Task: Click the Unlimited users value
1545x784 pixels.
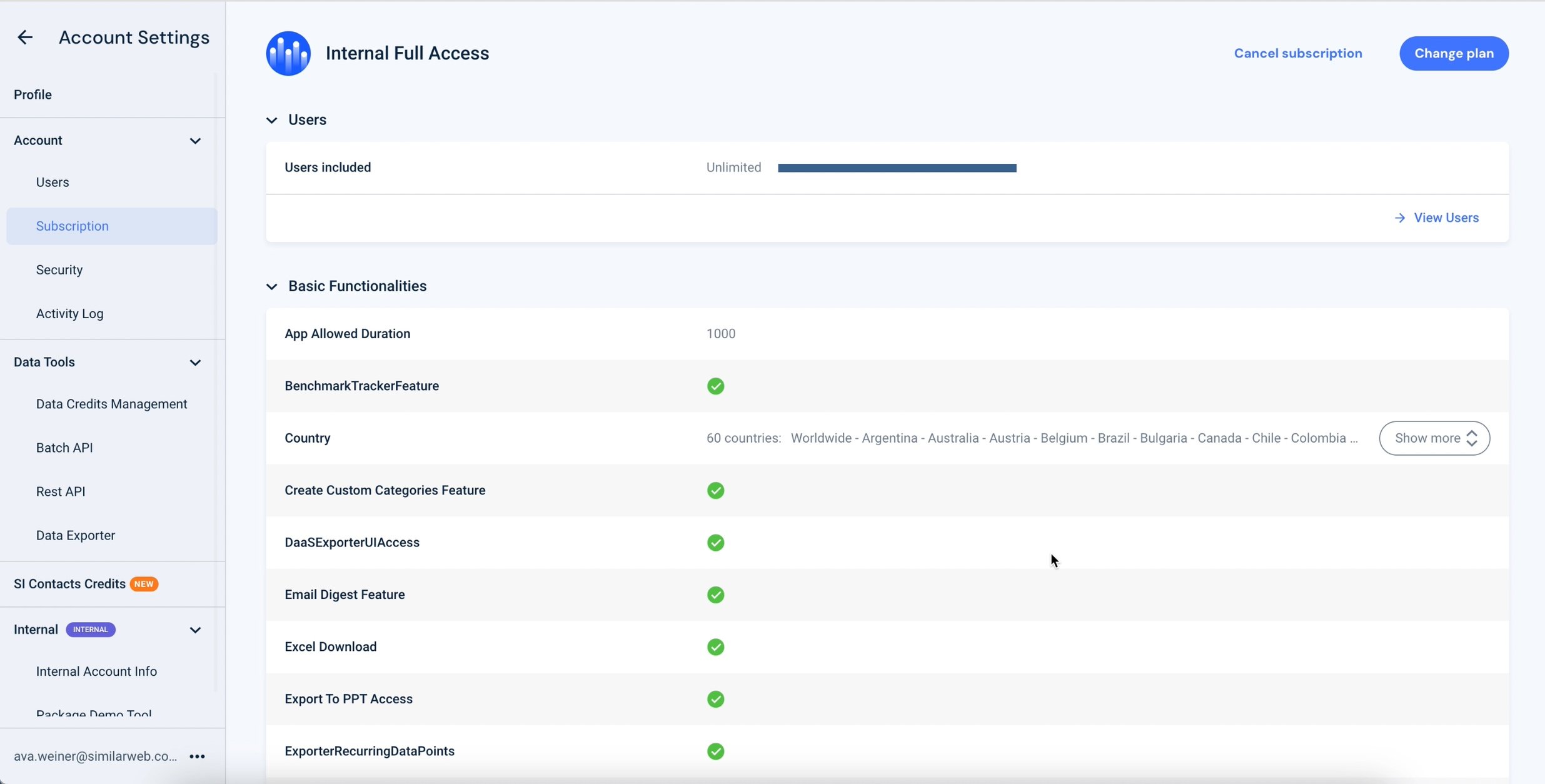Action: (733, 168)
